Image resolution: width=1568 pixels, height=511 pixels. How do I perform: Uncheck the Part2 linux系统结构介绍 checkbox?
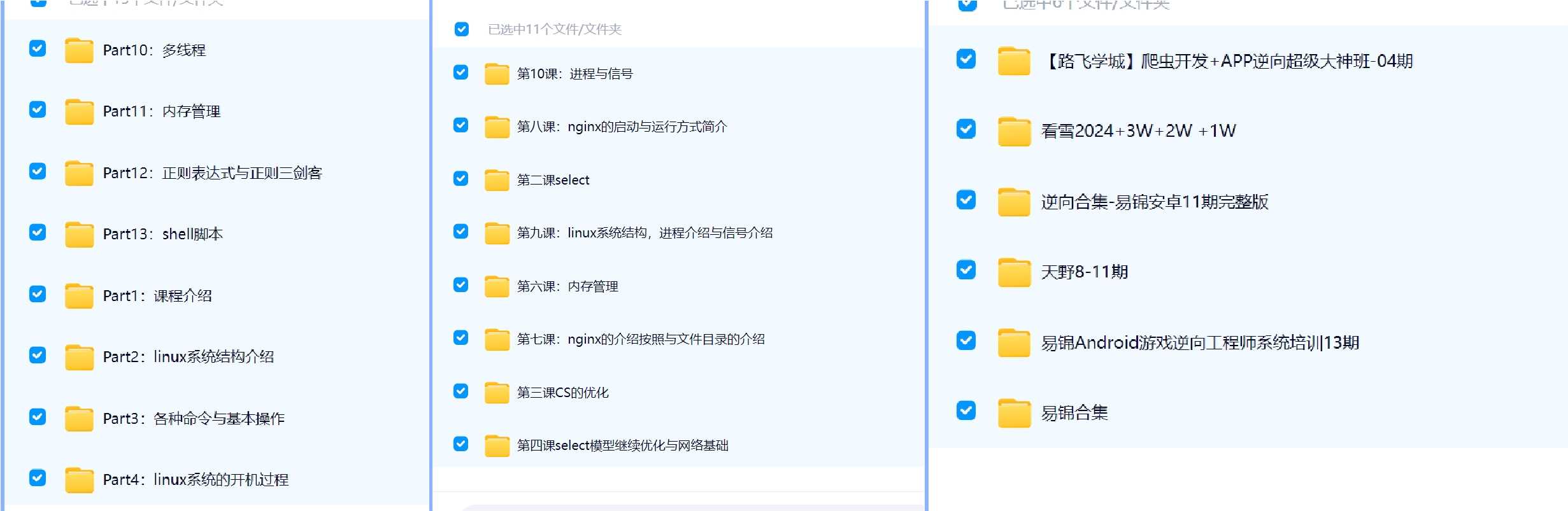pos(38,355)
